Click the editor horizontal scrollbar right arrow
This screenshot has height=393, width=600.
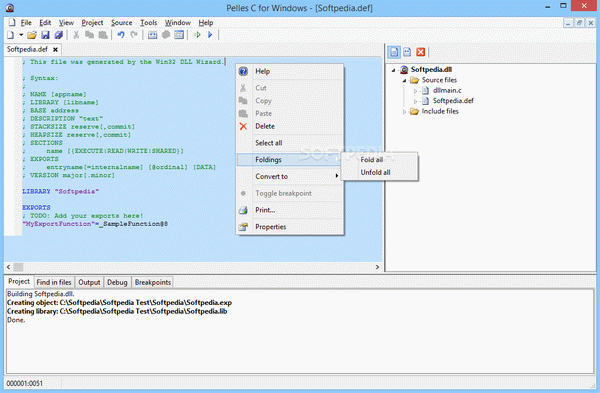pyautogui.click(x=377, y=267)
